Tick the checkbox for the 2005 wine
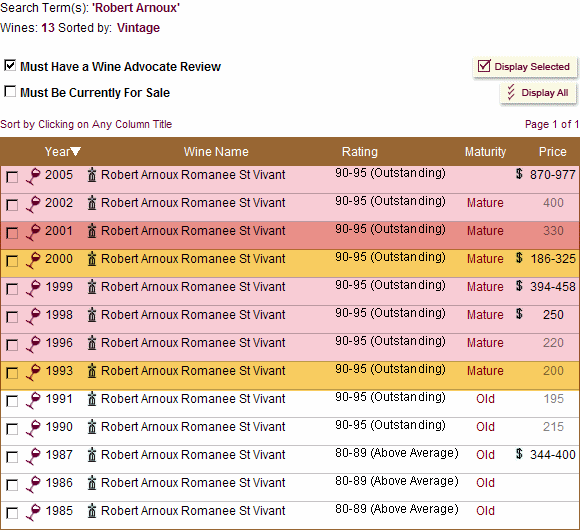Screen dimensions: 580x530 (12, 177)
